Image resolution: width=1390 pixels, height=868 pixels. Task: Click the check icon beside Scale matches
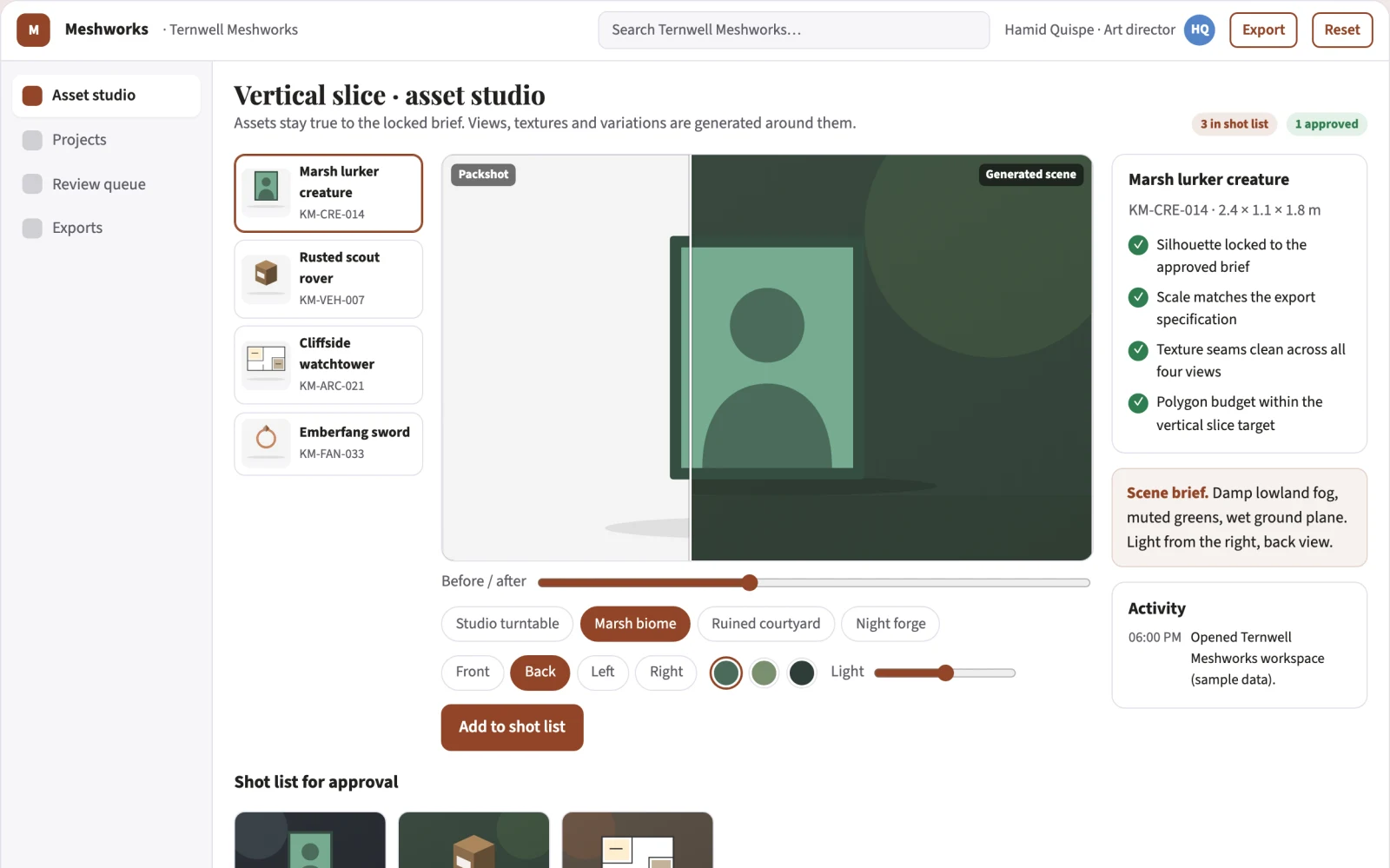1138,297
